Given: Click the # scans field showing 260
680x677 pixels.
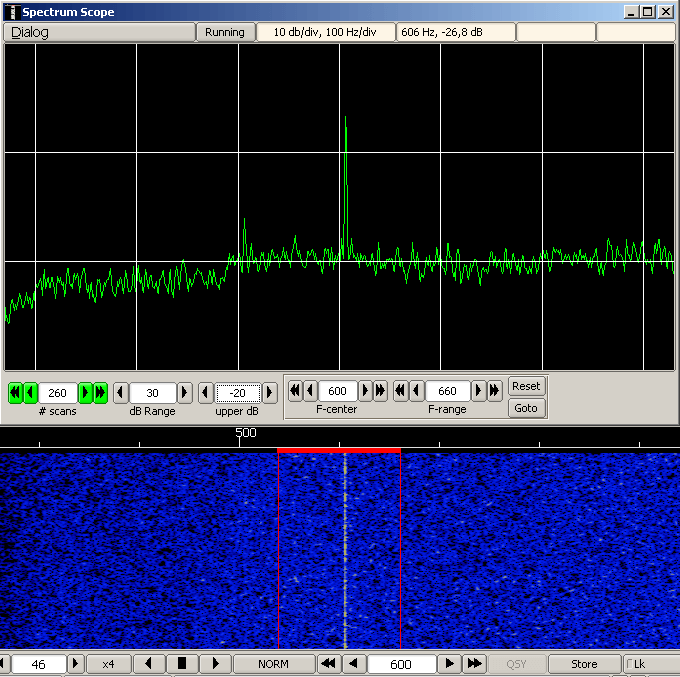Looking at the screenshot, I should [x=58, y=393].
